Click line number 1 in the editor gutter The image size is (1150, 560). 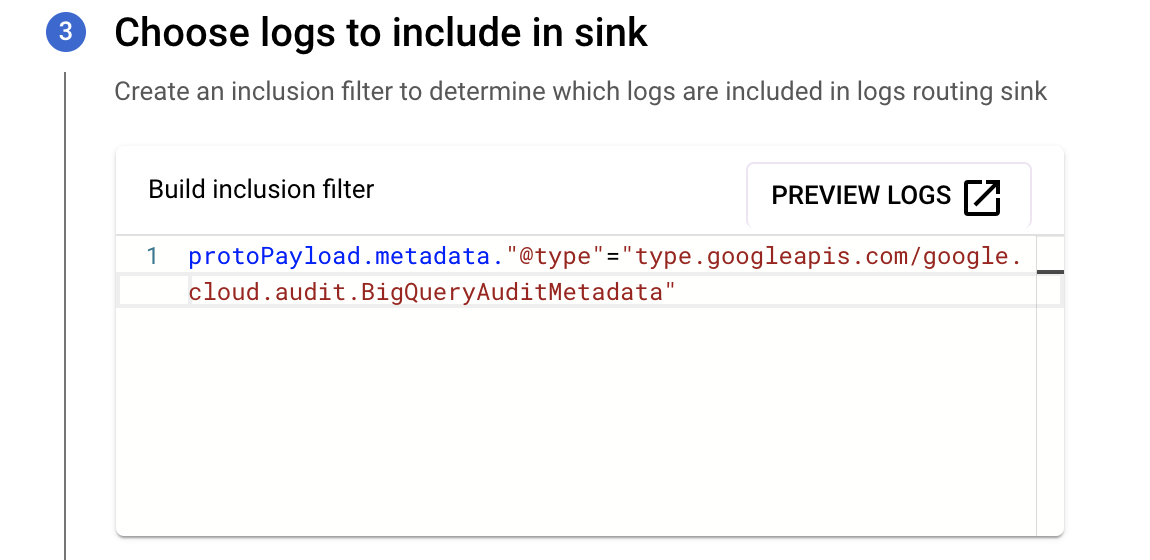pos(152,257)
